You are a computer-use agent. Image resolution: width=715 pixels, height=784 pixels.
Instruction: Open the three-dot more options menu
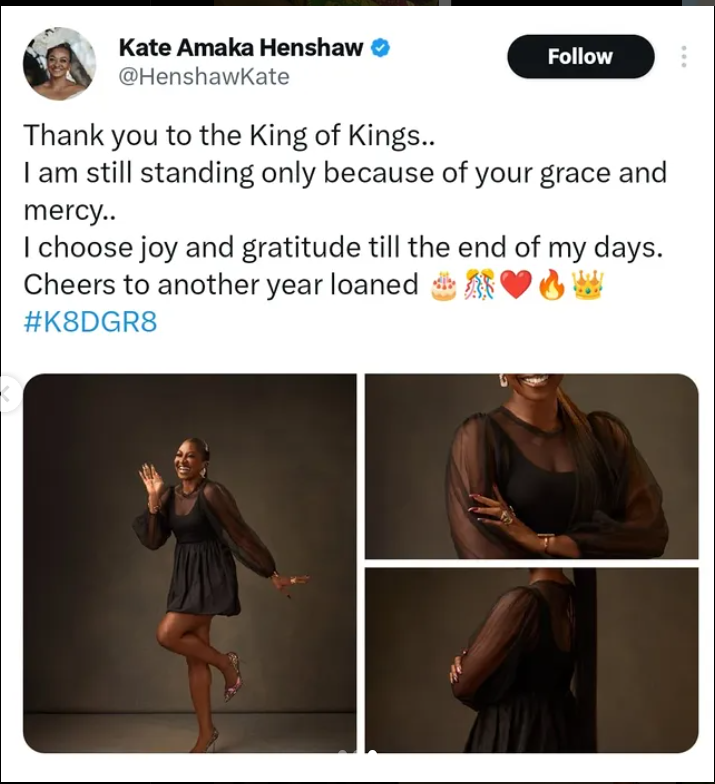(684, 56)
